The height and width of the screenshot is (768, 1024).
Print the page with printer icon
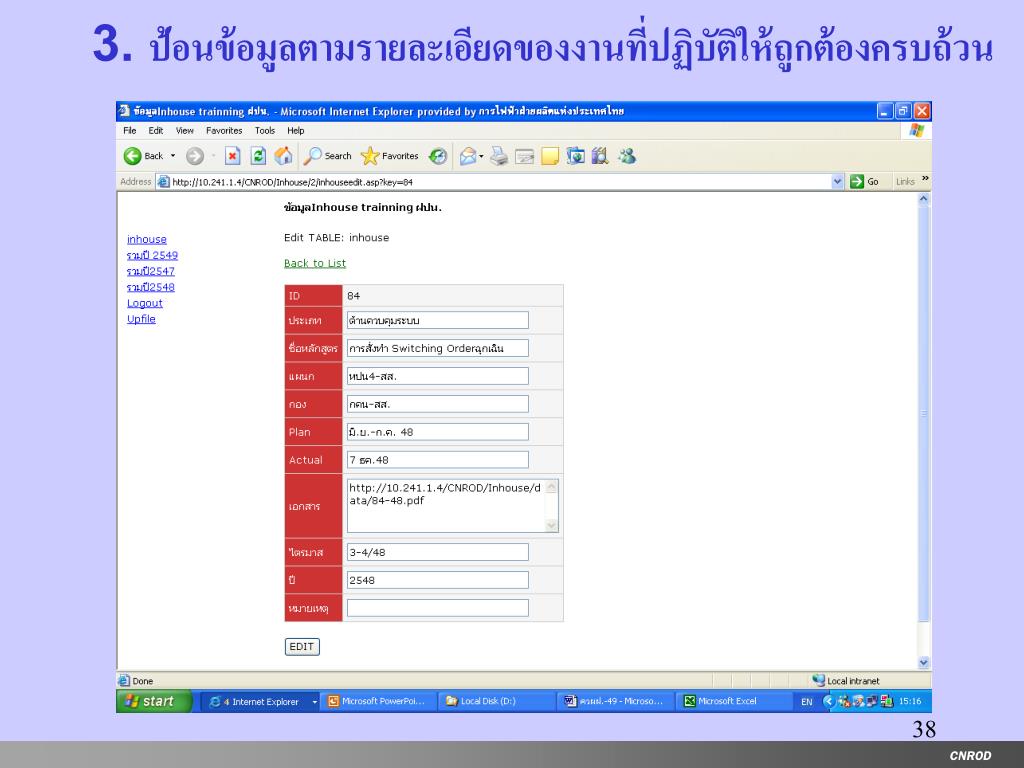click(x=499, y=156)
